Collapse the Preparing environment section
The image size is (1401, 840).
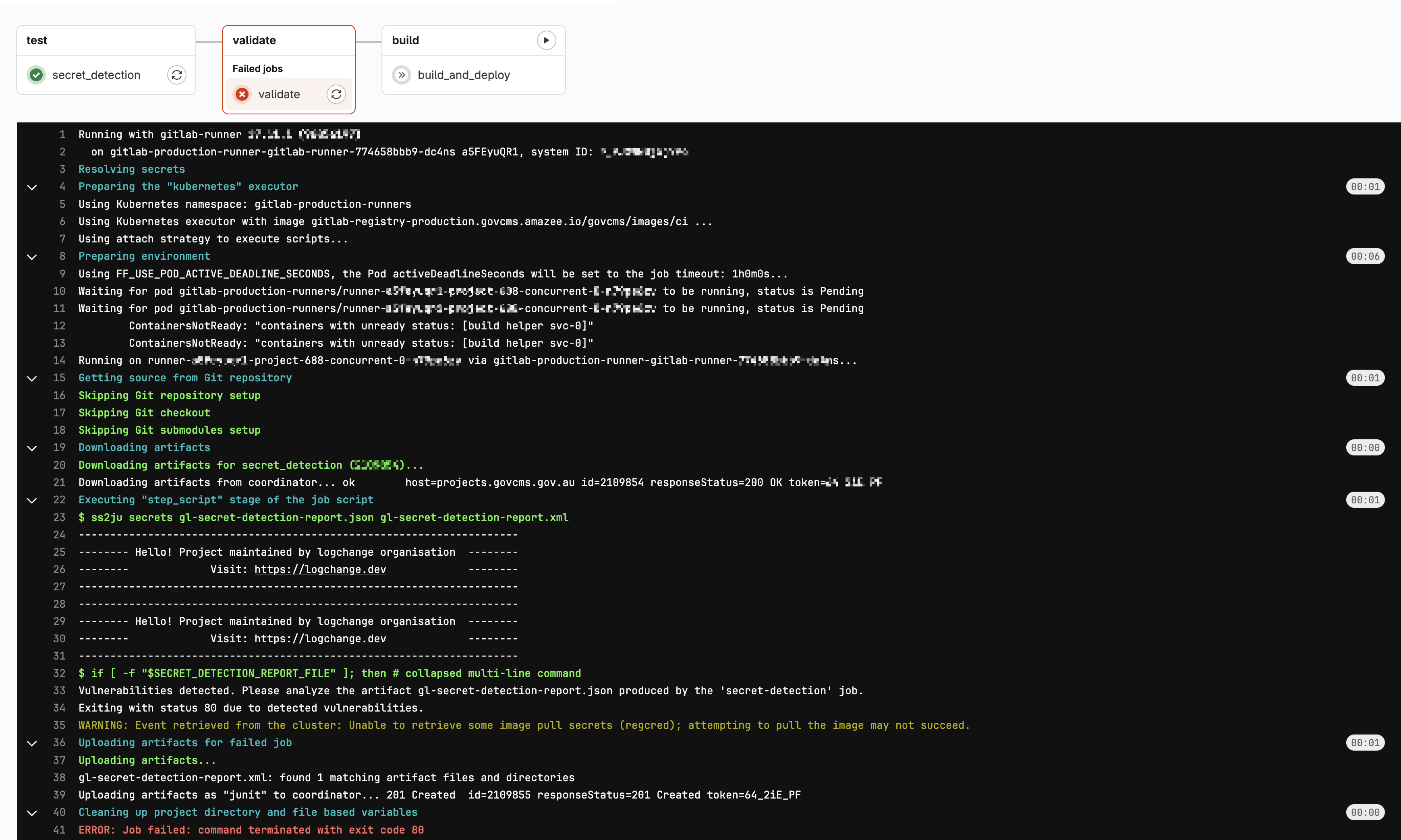click(32, 257)
